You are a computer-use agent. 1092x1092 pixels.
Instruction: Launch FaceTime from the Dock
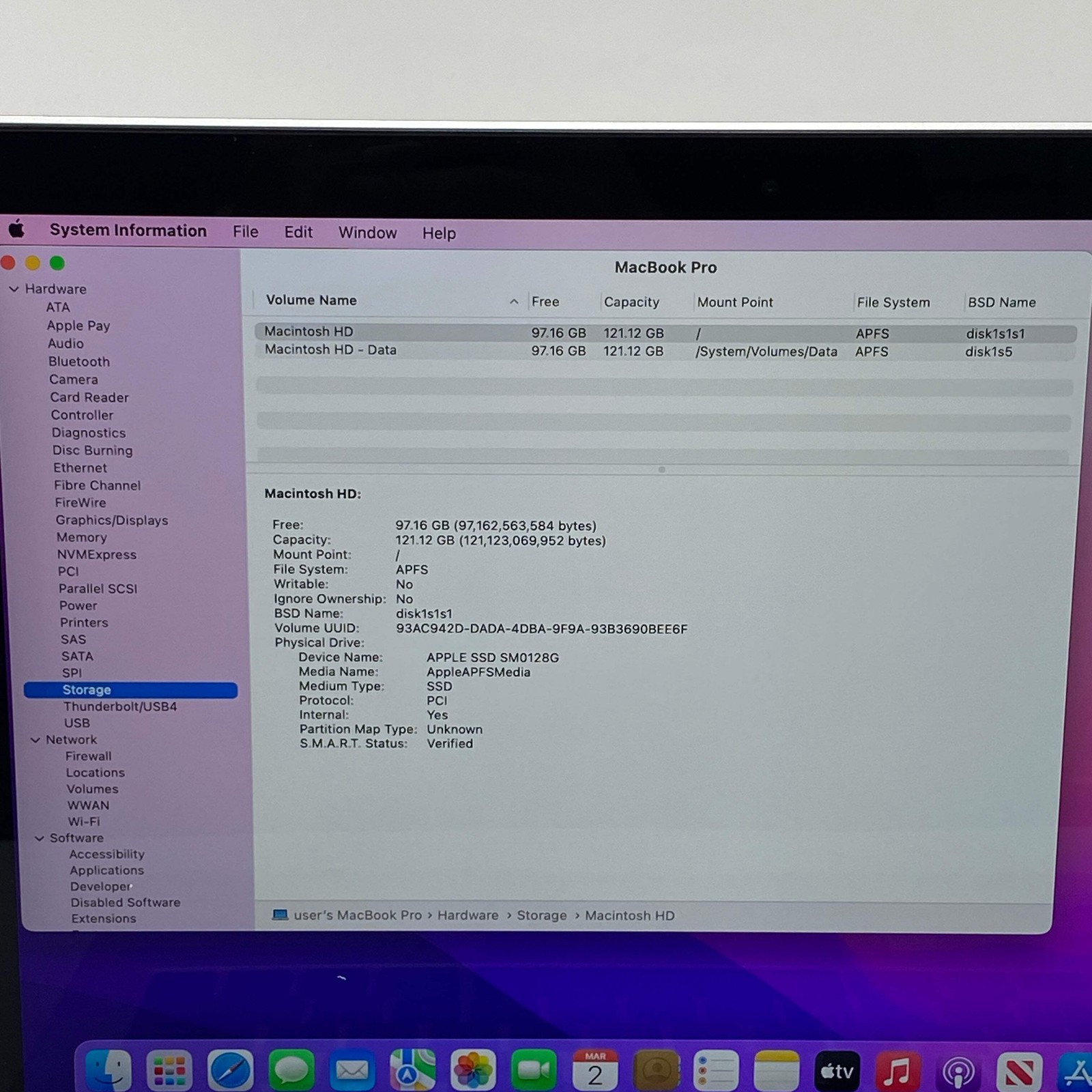click(x=534, y=1070)
